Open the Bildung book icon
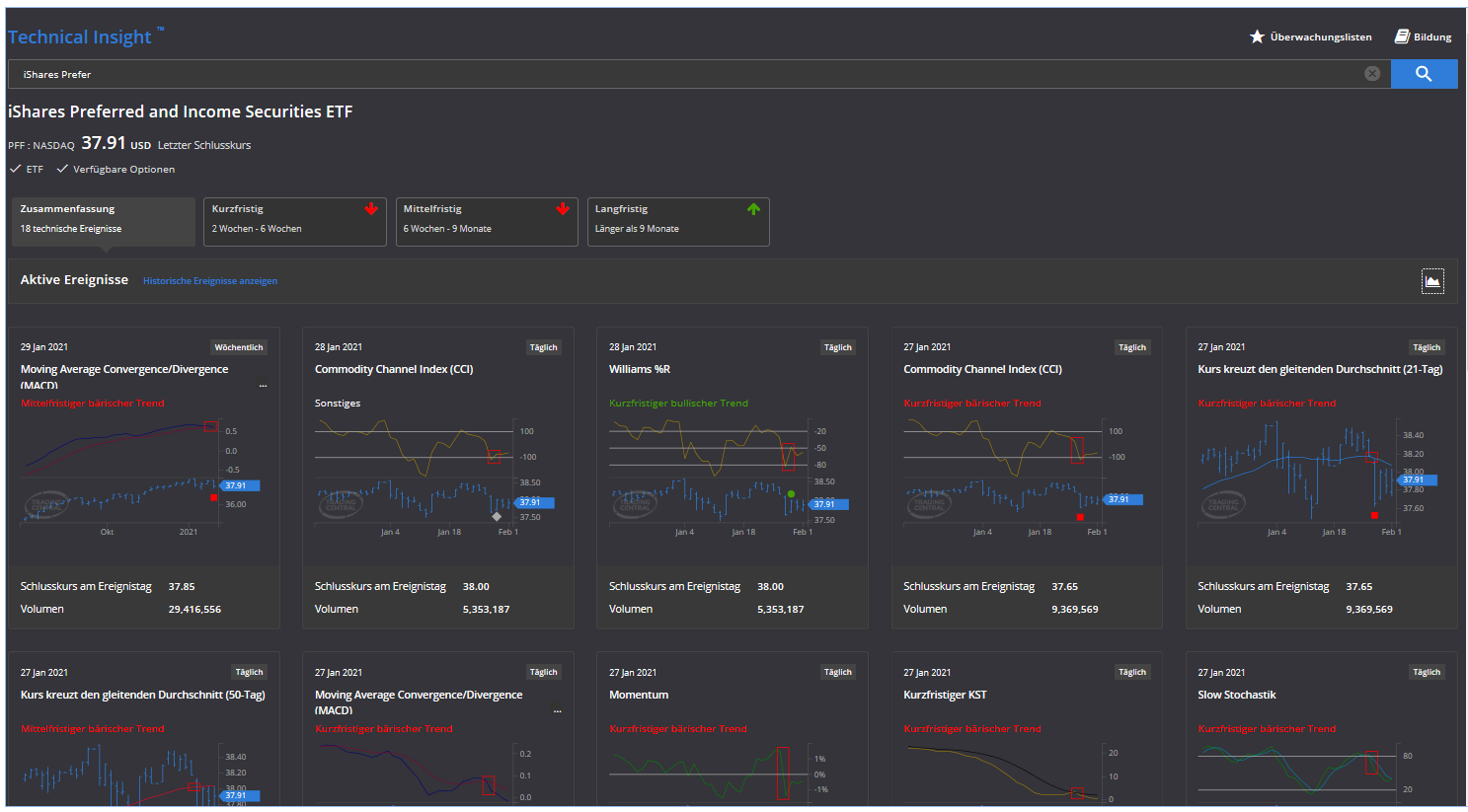The height and width of the screenshot is (812, 1468). click(x=1402, y=37)
